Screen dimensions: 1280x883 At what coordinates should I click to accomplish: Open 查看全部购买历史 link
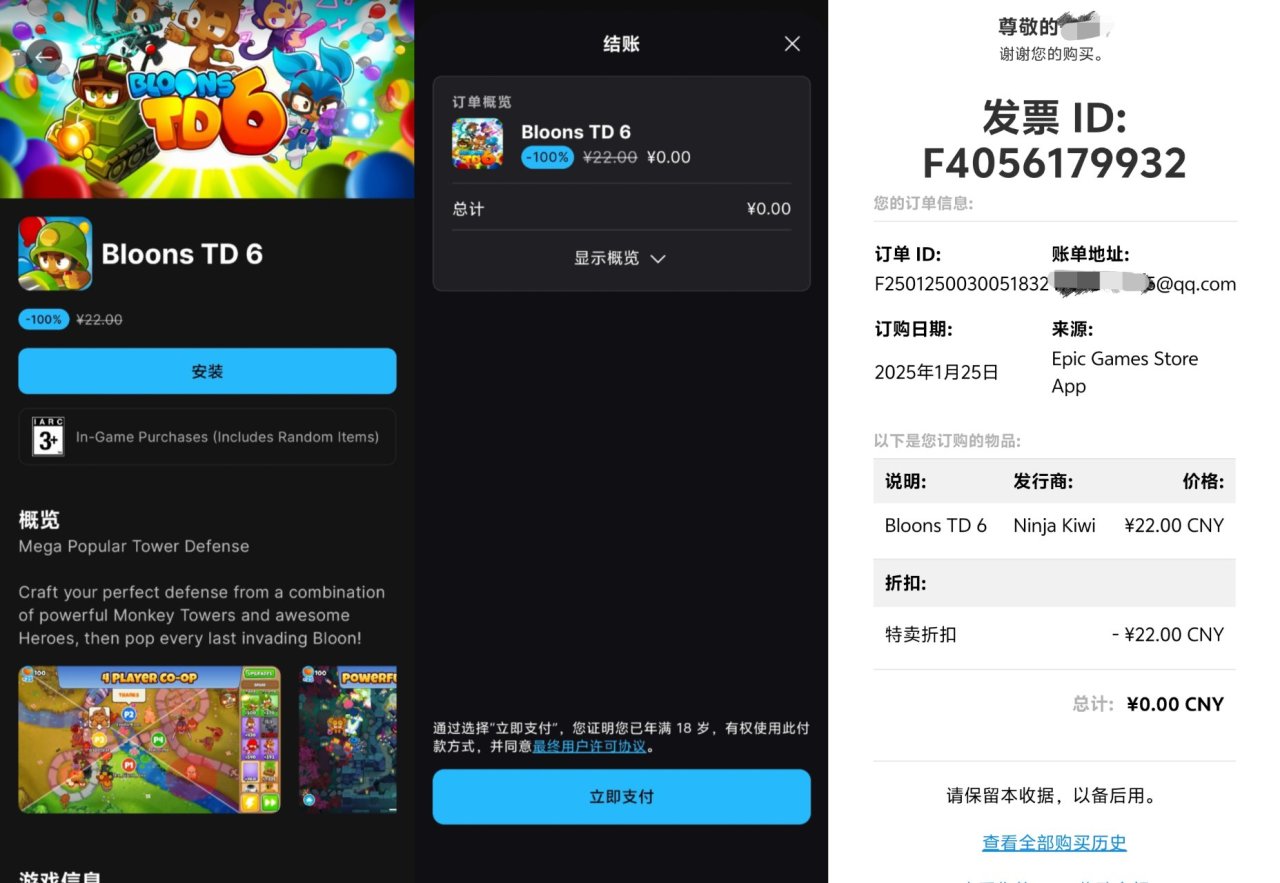[x=1054, y=843]
